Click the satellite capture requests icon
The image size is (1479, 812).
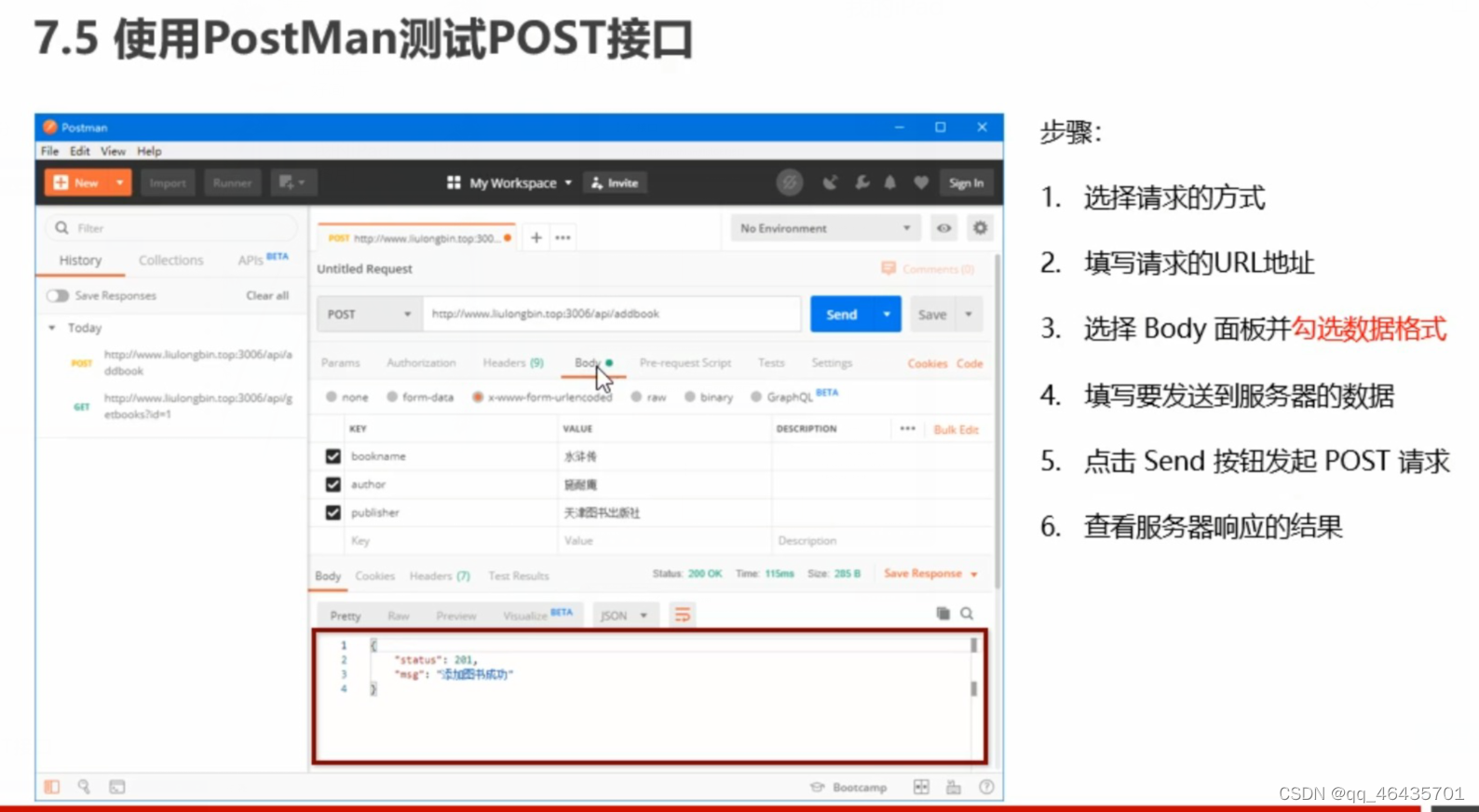[x=830, y=183]
